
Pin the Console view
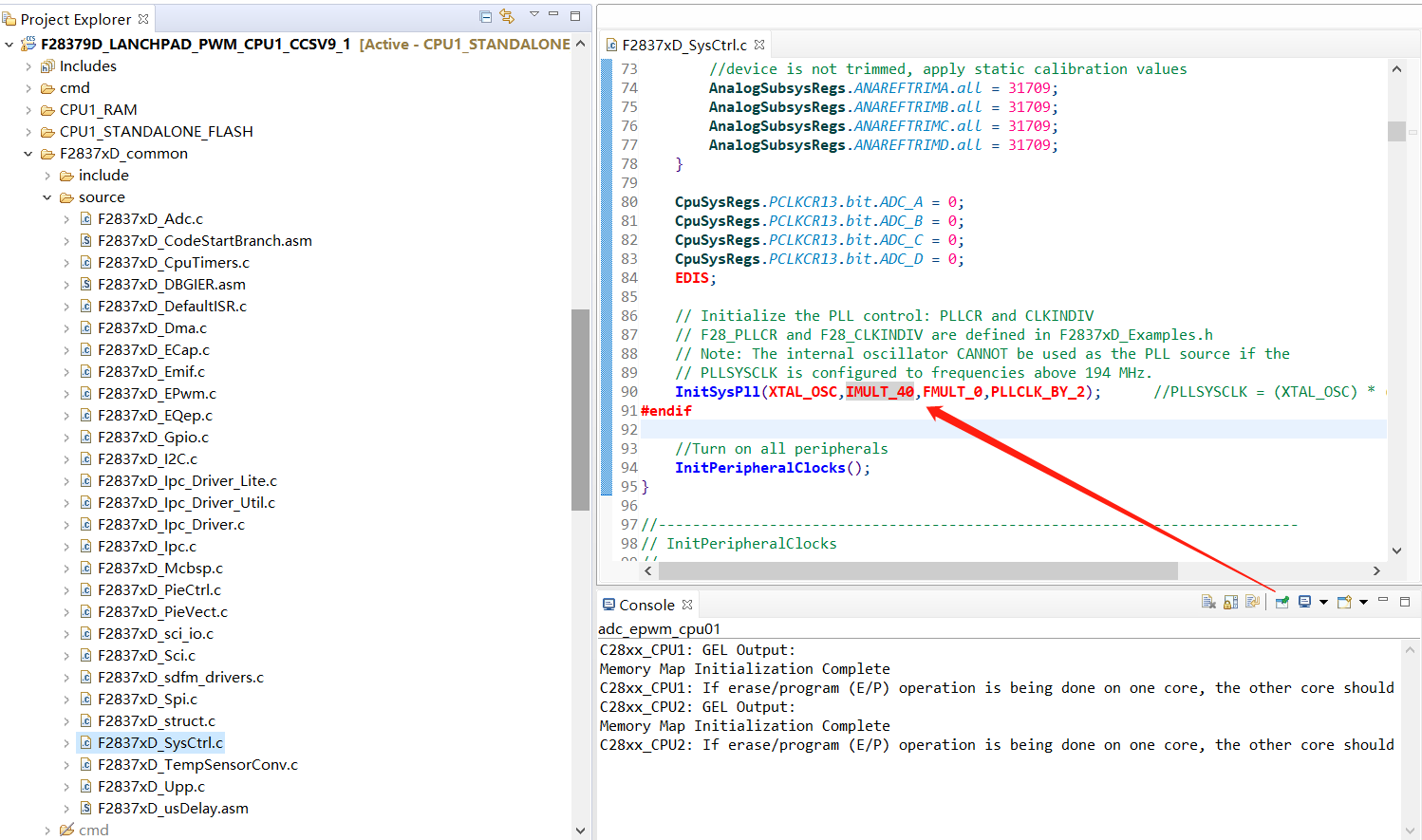pyautogui.click(x=1282, y=602)
